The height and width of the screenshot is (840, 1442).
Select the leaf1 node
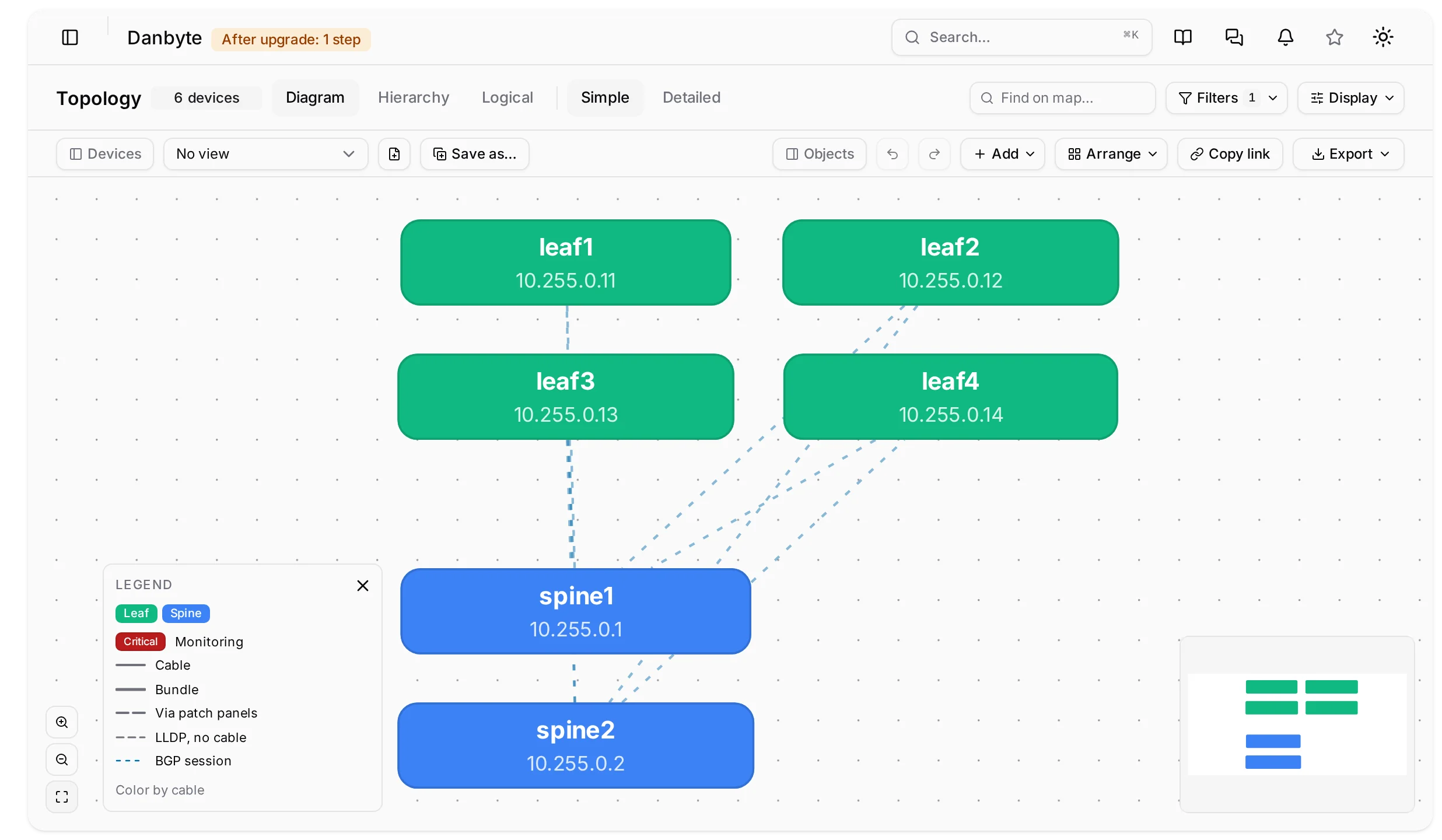coord(566,262)
